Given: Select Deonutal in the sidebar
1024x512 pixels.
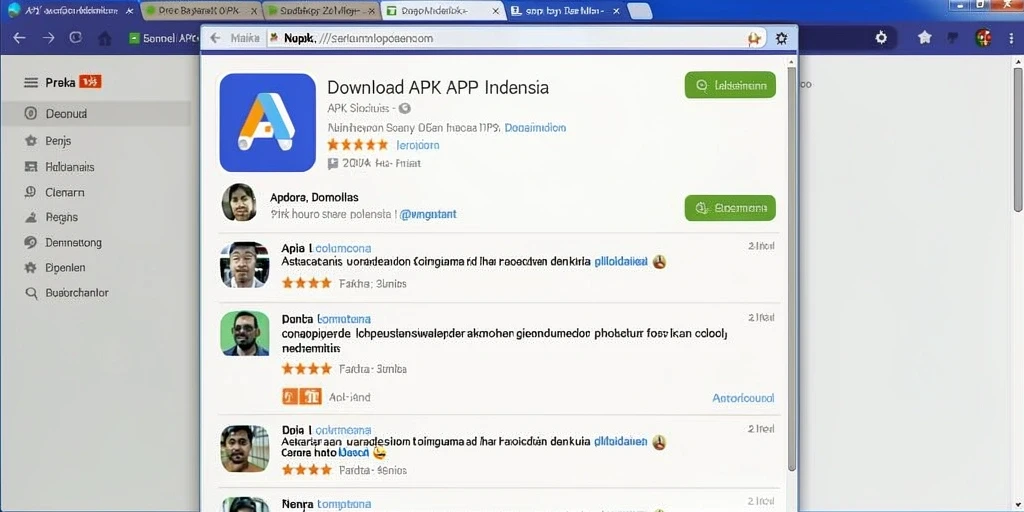Looking at the screenshot, I should [95, 114].
